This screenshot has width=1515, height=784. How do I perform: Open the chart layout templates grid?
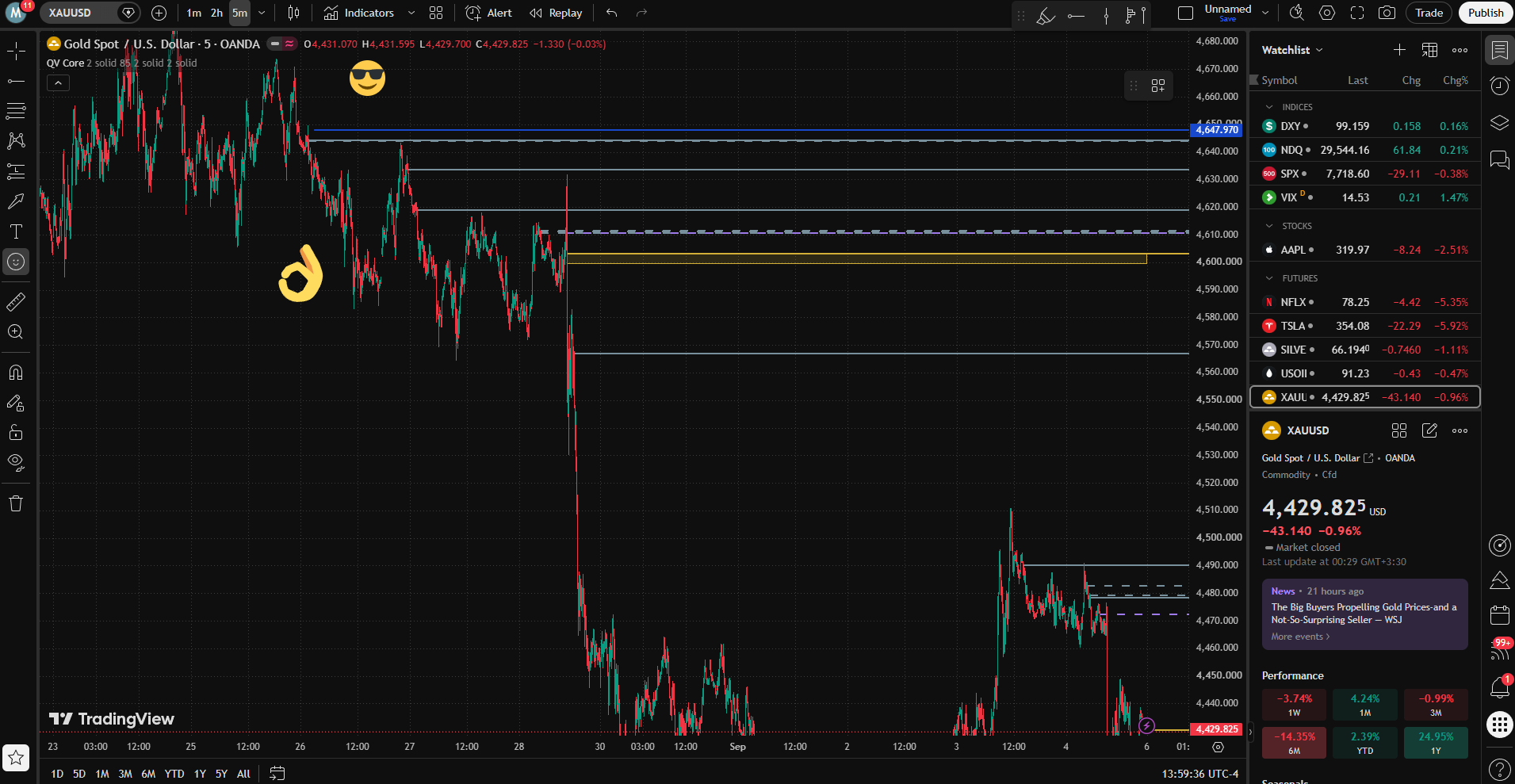pos(436,13)
